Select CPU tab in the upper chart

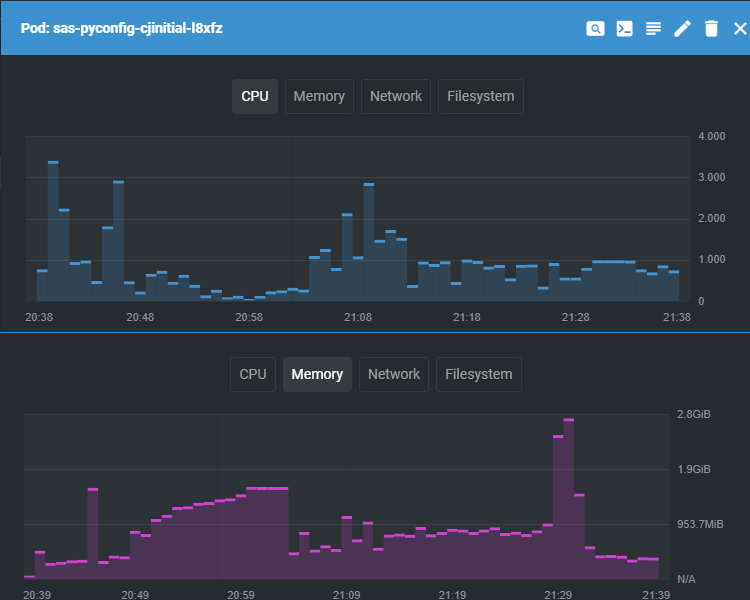point(255,96)
